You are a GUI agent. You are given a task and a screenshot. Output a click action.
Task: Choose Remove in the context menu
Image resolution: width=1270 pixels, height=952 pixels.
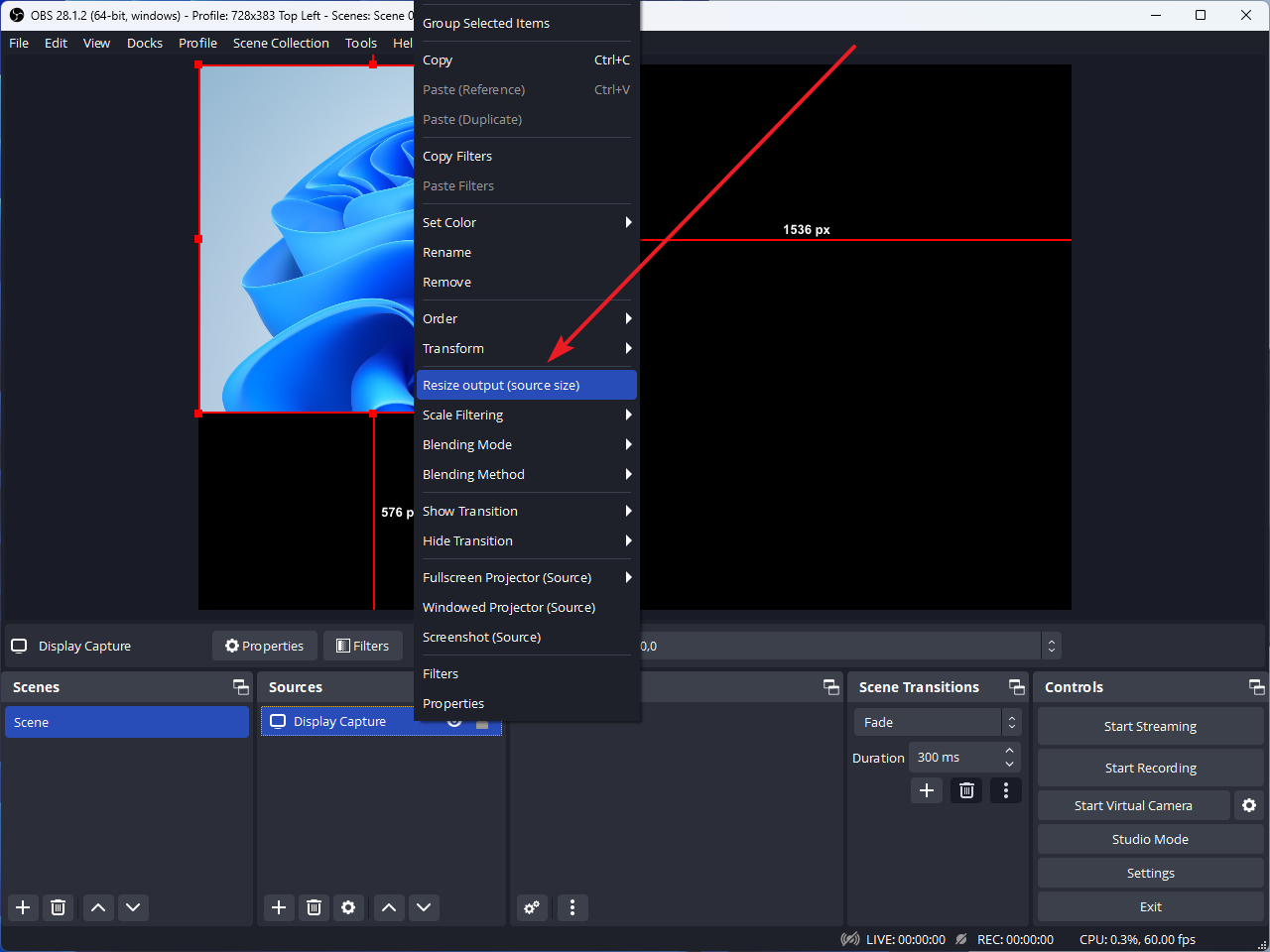coord(526,282)
